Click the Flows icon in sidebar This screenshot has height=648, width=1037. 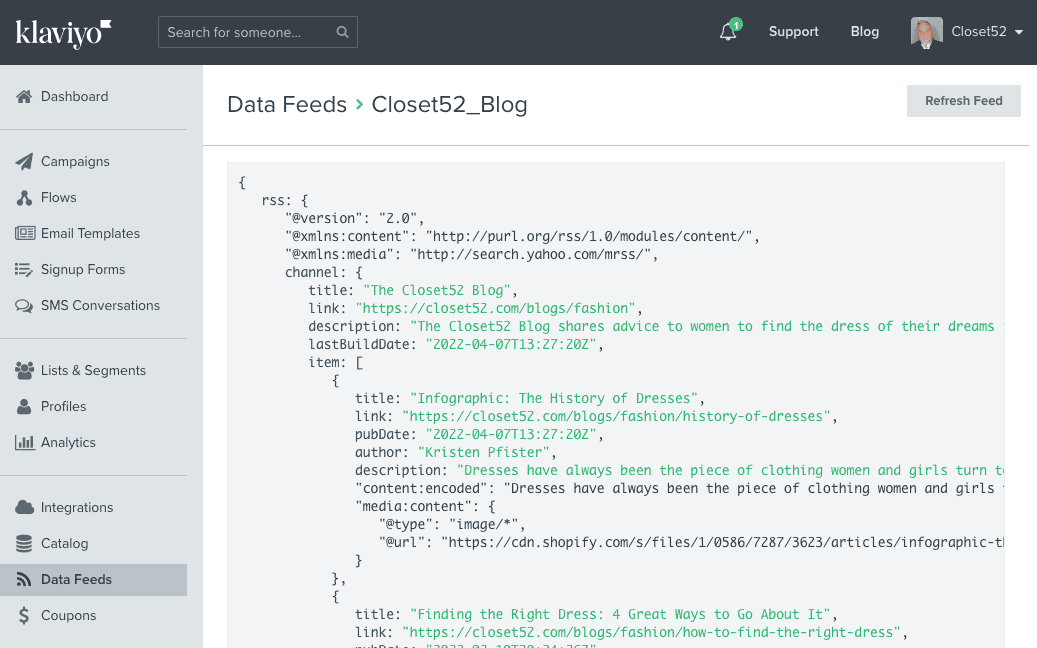coord(24,198)
